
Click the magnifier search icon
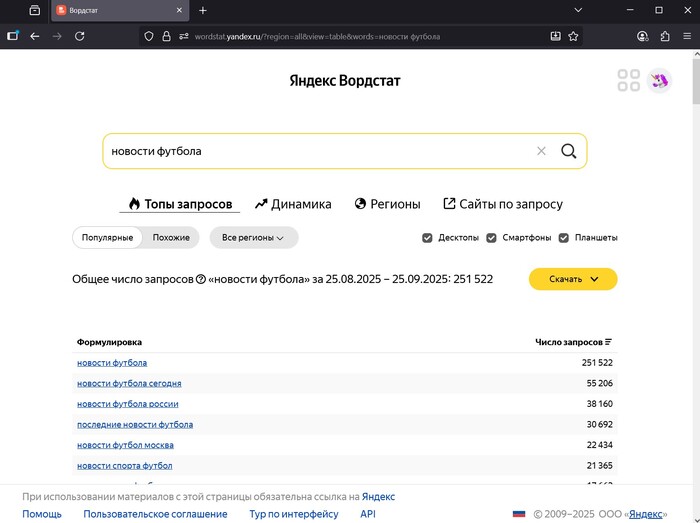568,151
